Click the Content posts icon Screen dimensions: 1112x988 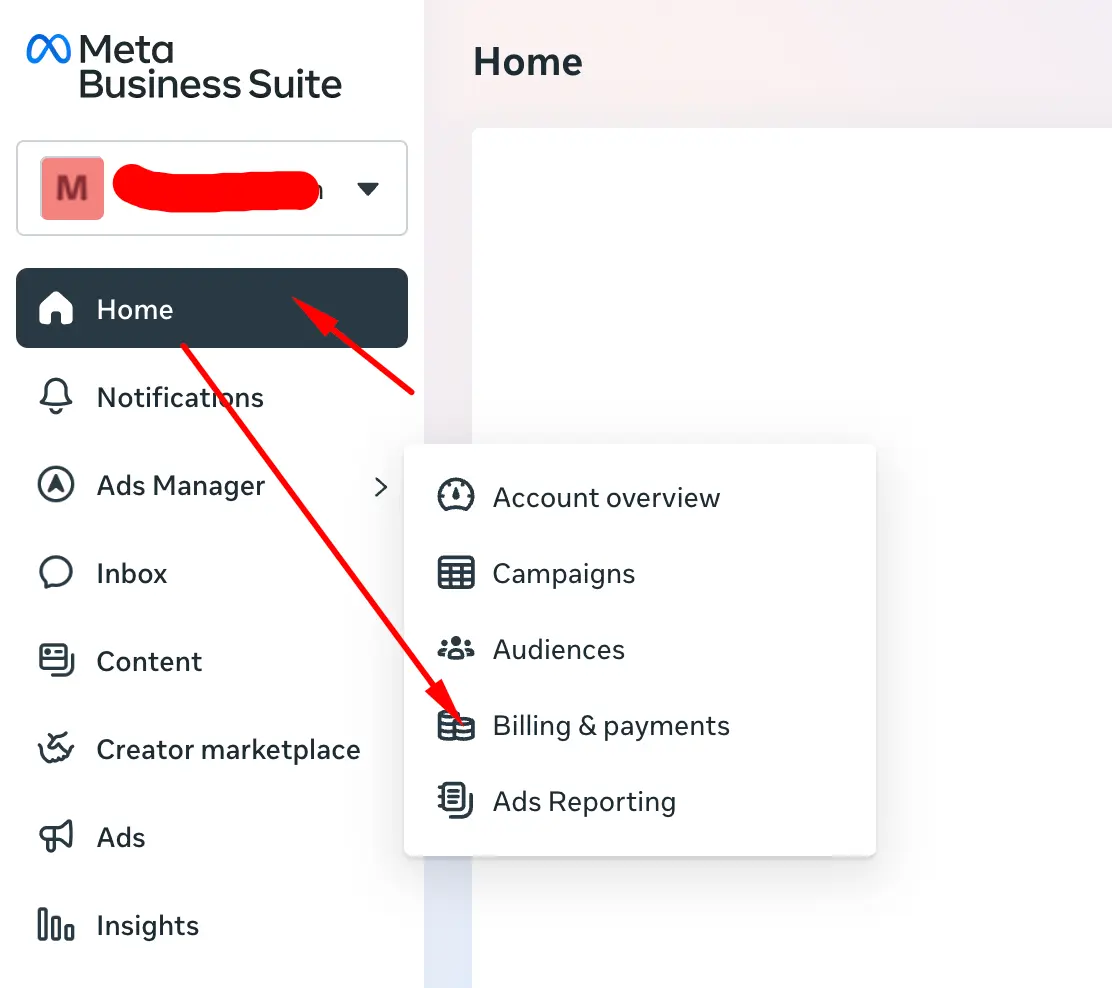tap(56, 660)
